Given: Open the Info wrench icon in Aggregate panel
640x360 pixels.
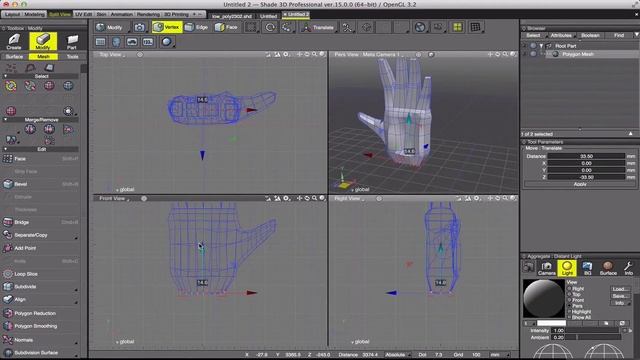Looking at the screenshot, I should pos(629,268).
